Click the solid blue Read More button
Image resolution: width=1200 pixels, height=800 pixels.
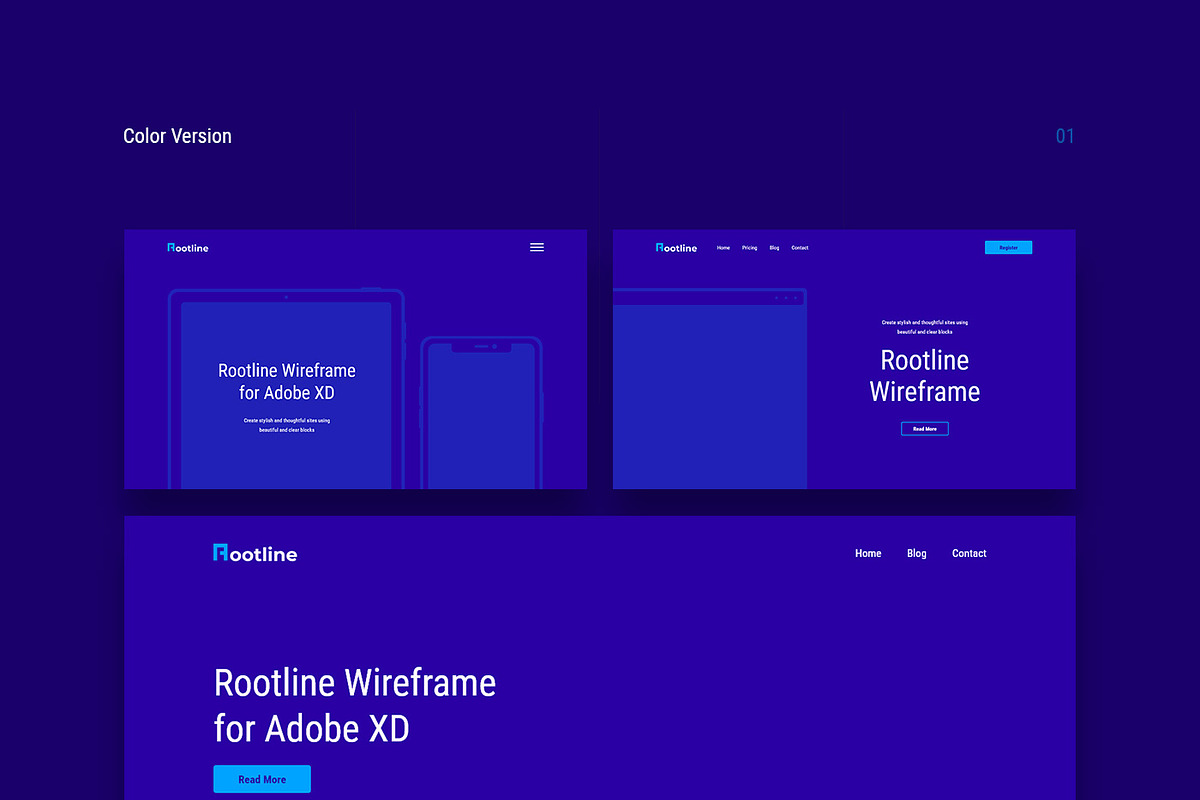pos(262,779)
